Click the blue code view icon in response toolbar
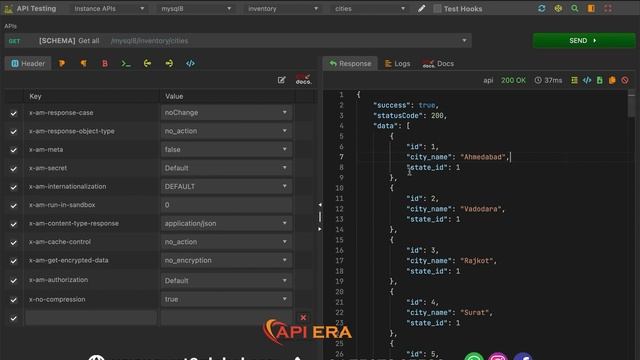 (587, 80)
